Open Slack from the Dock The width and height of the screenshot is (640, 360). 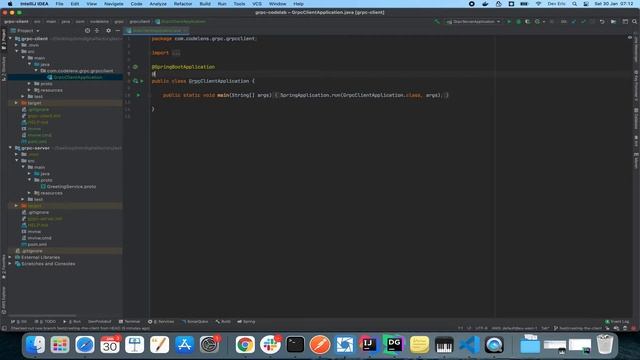tap(270, 345)
